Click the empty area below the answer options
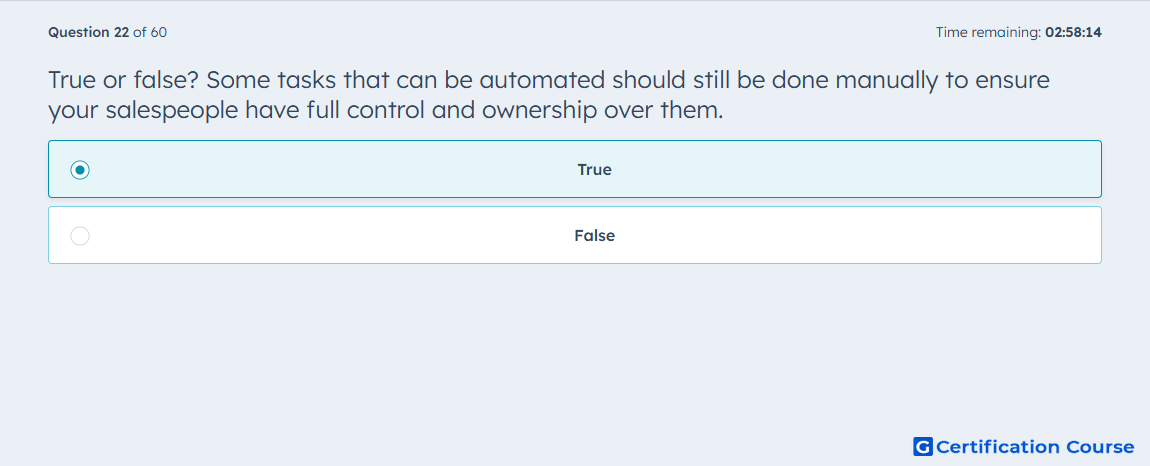 (575, 345)
